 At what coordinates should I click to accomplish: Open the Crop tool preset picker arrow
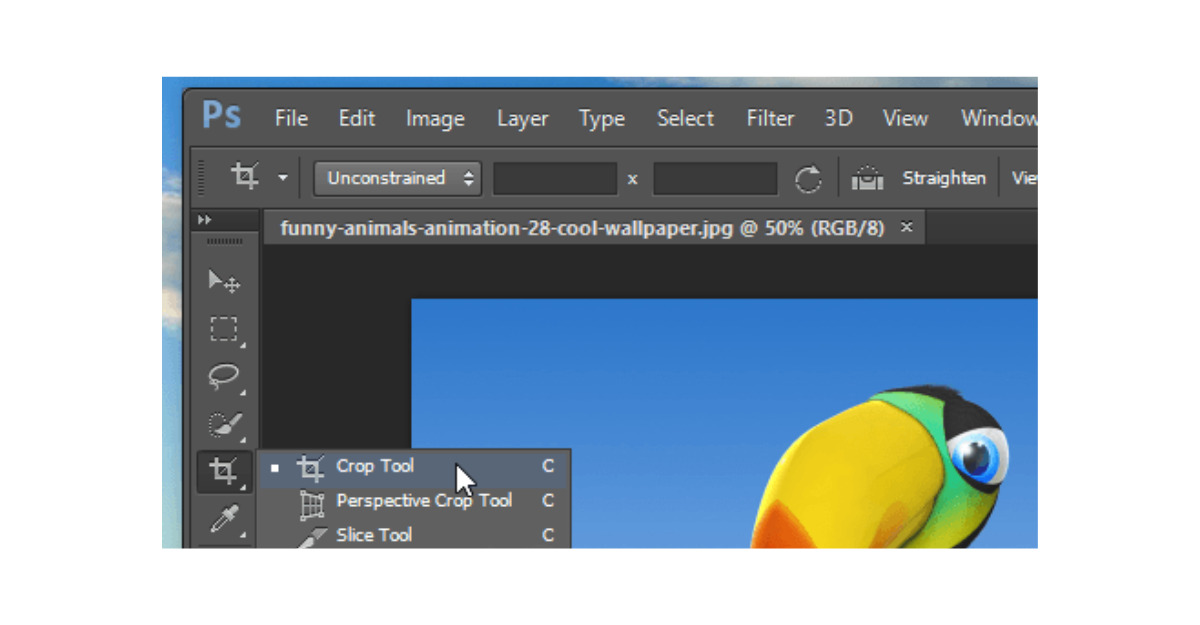(283, 179)
